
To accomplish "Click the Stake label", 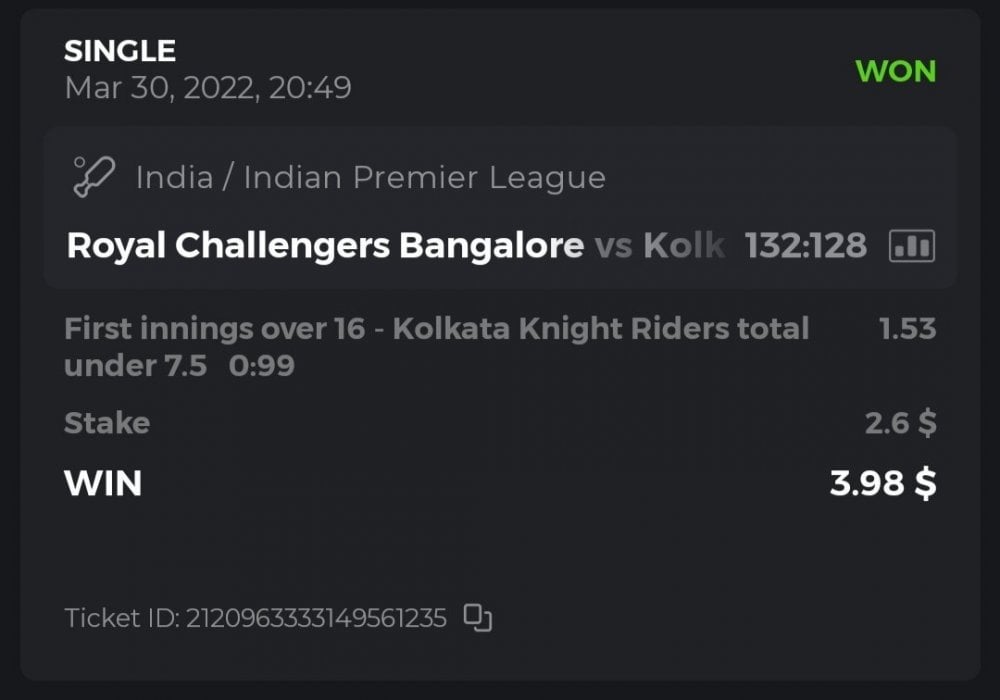I will pos(107,423).
